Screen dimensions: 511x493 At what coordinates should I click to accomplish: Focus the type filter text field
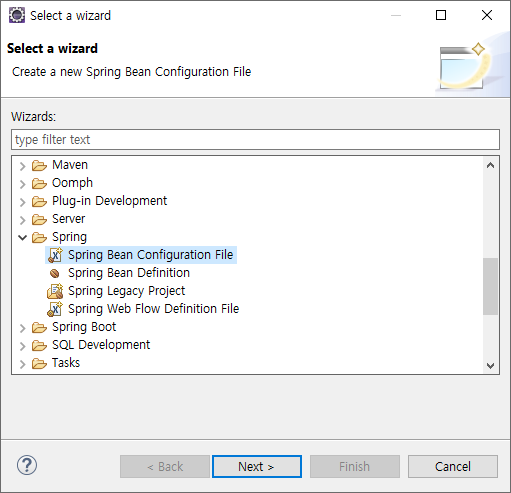255,140
